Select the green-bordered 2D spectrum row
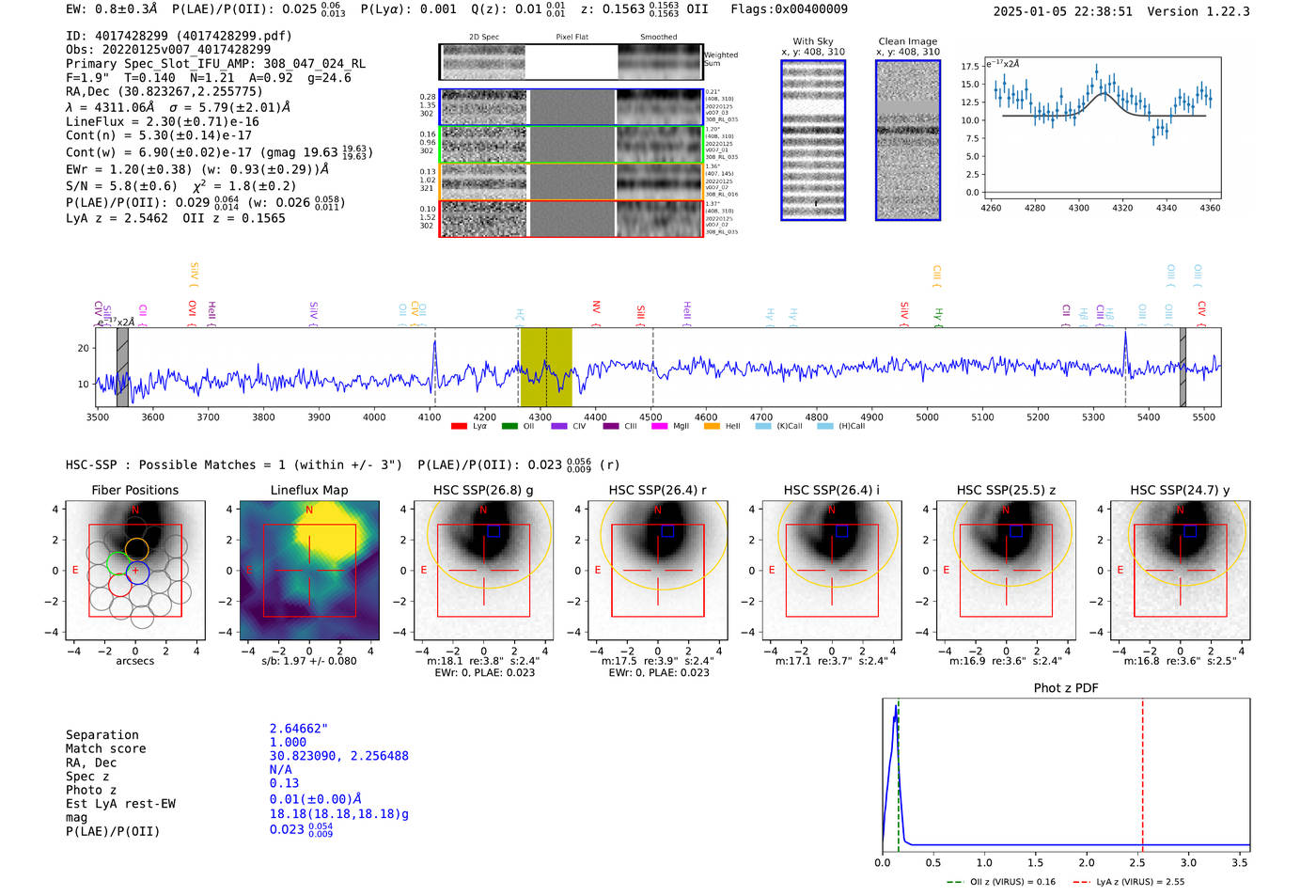 (x=571, y=145)
